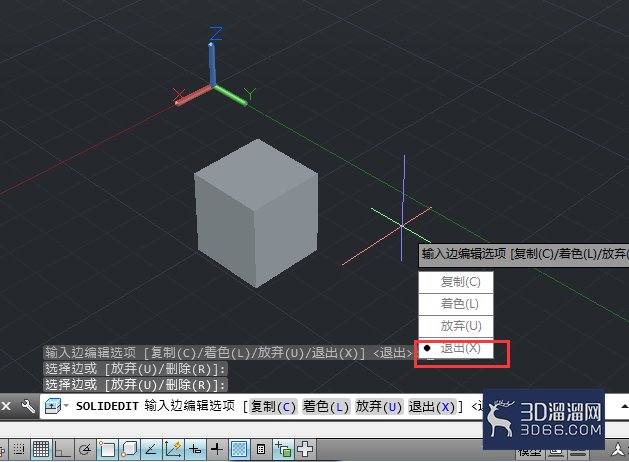Choose 放弃(U) in the popup option menu
Screen dimensions: 629x462
pos(456,326)
